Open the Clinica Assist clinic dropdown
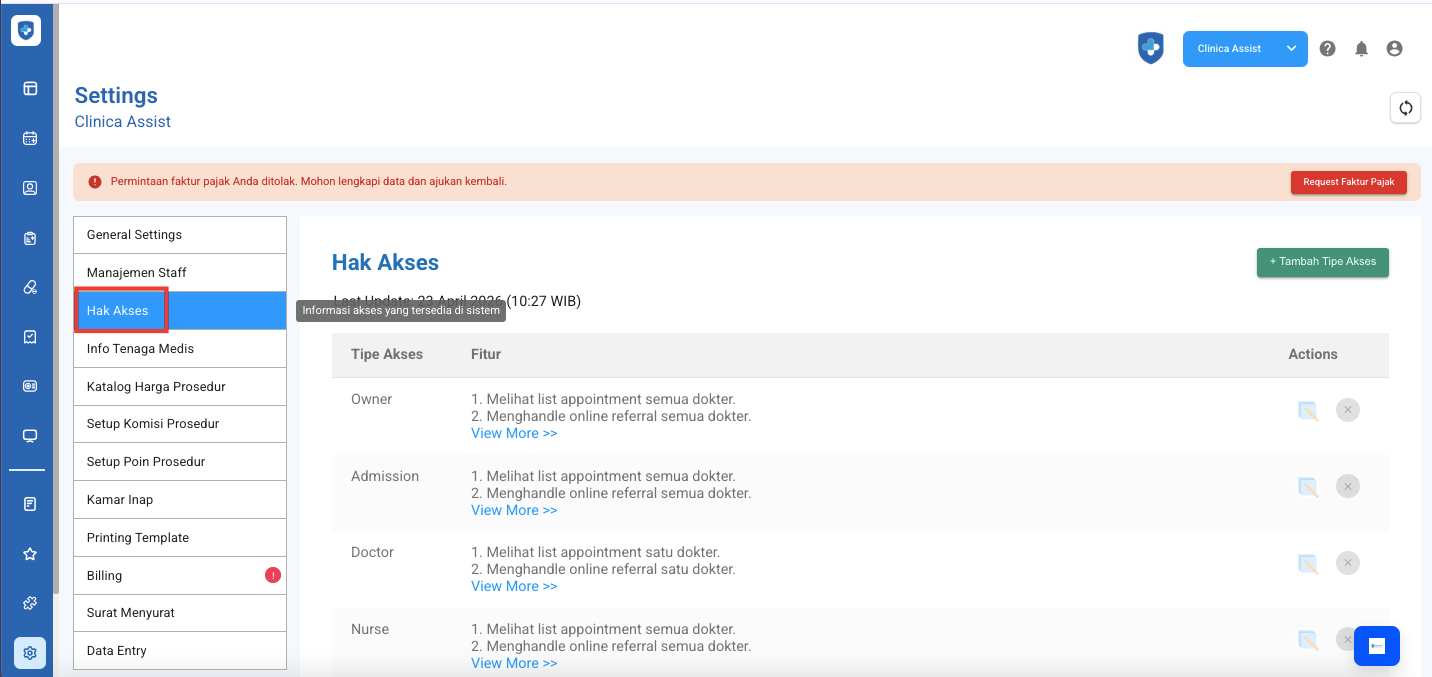Screen dimensions: 1432x677 [1244, 49]
